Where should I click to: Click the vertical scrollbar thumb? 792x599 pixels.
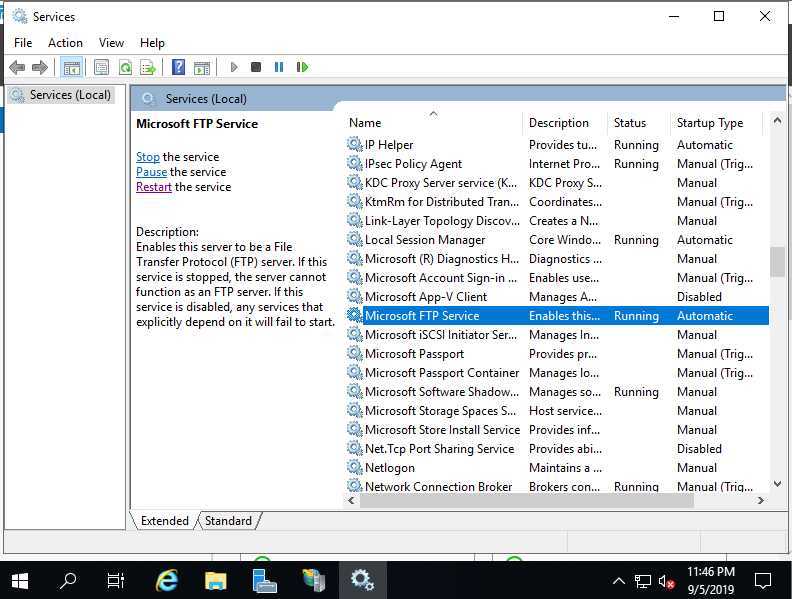[777, 262]
